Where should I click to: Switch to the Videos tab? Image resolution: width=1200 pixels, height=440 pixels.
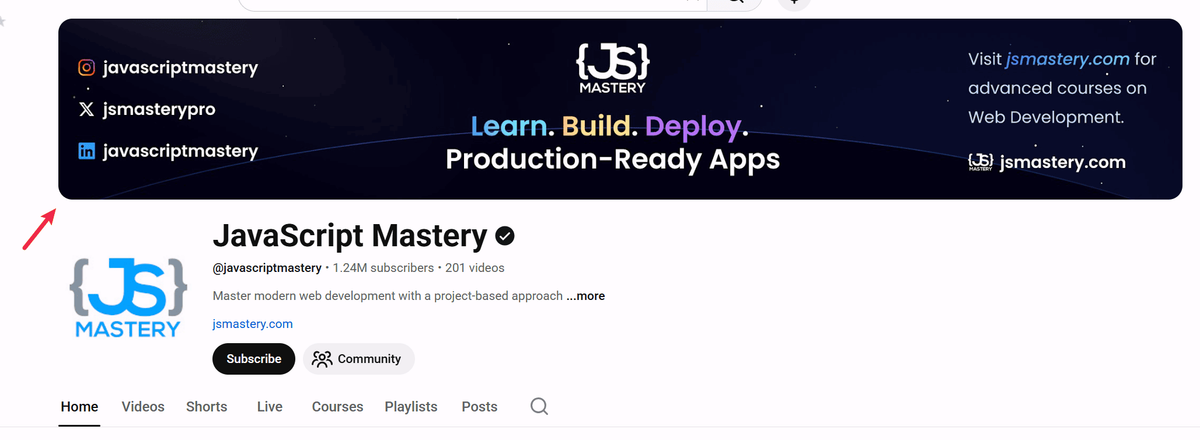pyautogui.click(x=143, y=407)
